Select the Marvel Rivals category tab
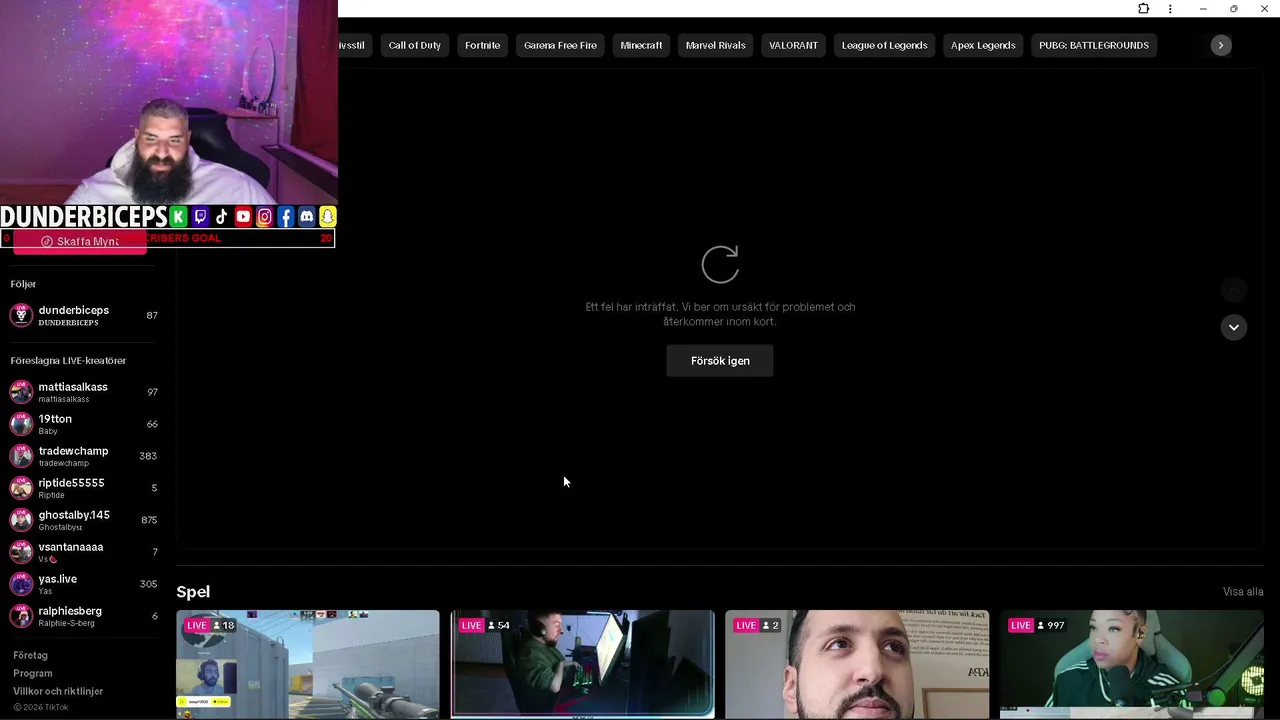This screenshot has height=720, width=1280. point(715,45)
